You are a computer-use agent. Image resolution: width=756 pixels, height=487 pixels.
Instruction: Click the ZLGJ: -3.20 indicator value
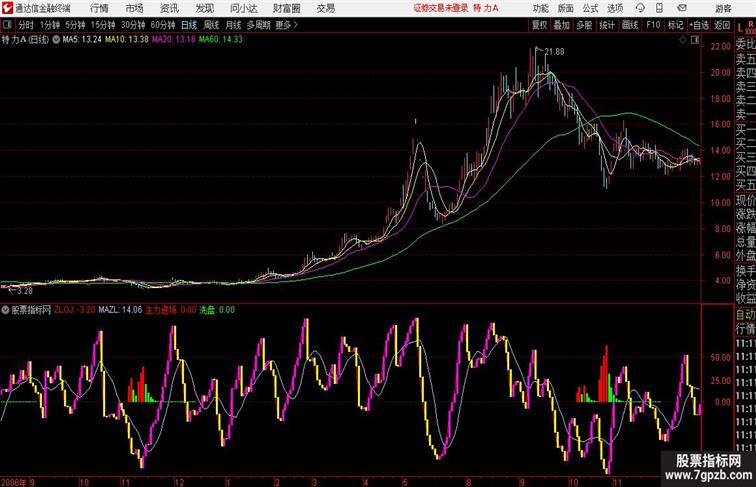point(75,310)
